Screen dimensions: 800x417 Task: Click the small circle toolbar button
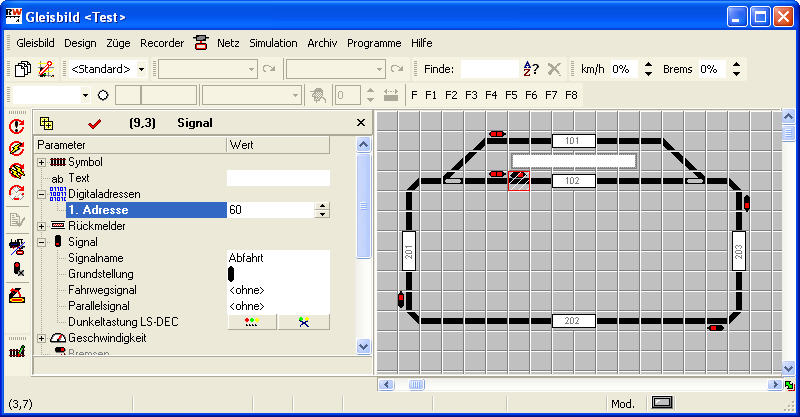click(103, 95)
